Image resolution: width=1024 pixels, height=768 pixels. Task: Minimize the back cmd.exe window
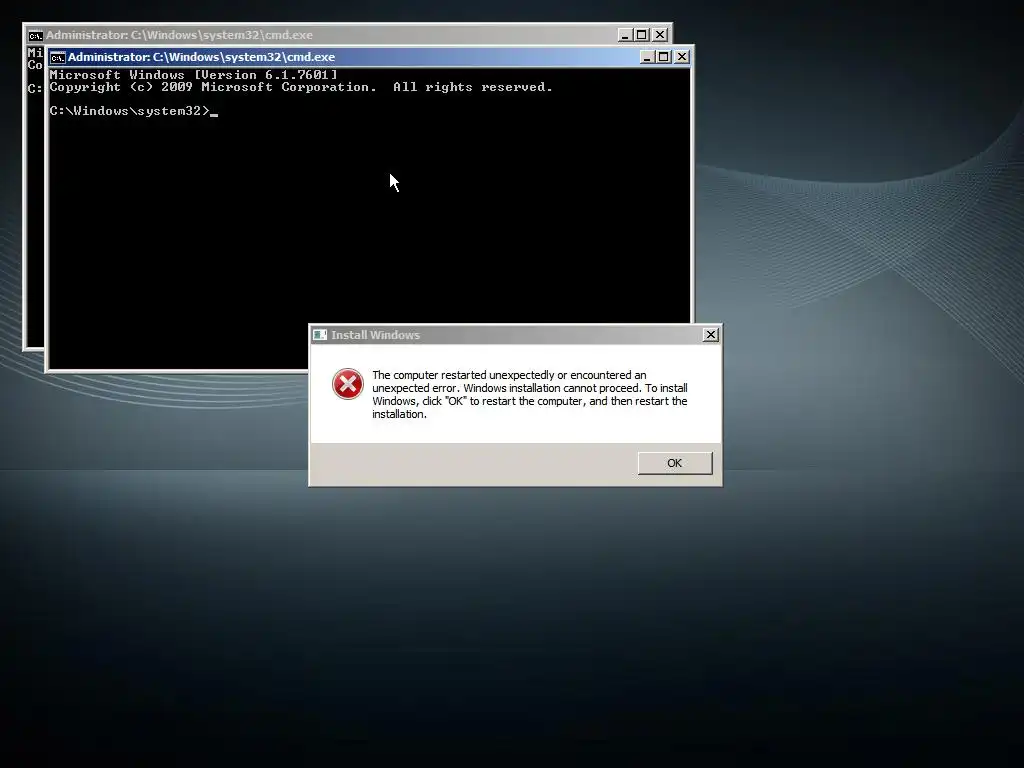(x=625, y=35)
